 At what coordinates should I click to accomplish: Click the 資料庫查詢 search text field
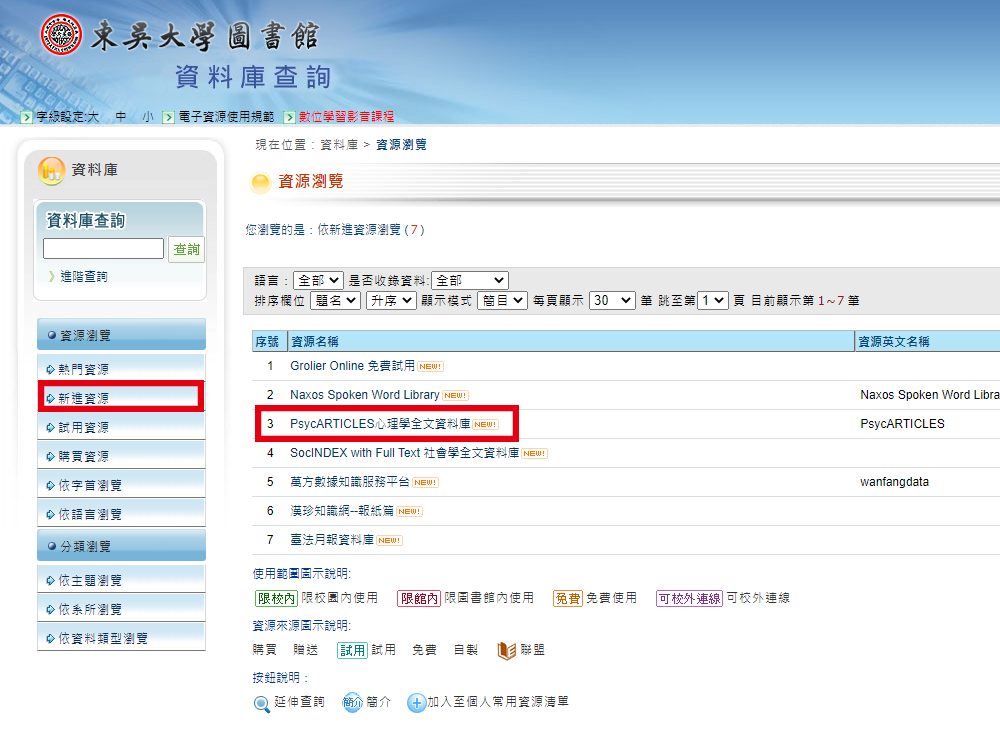pyautogui.click(x=103, y=249)
